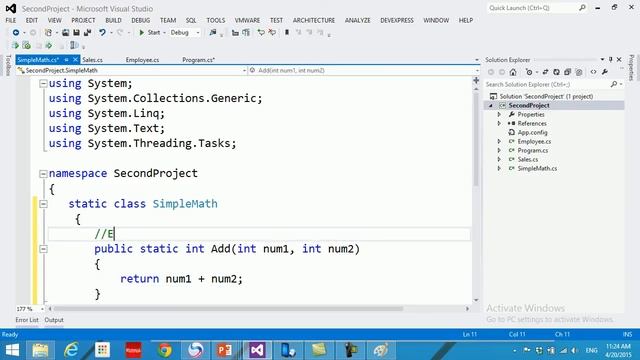Viewport: 640px width, 360px height.
Task: Click the horizontal scrollbar in code editor
Action: [x=229, y=309]
